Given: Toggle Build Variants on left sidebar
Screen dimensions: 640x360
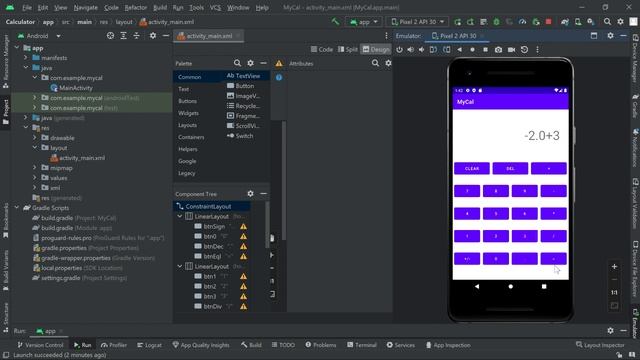Looking at the screenshot, I should 5,269.
